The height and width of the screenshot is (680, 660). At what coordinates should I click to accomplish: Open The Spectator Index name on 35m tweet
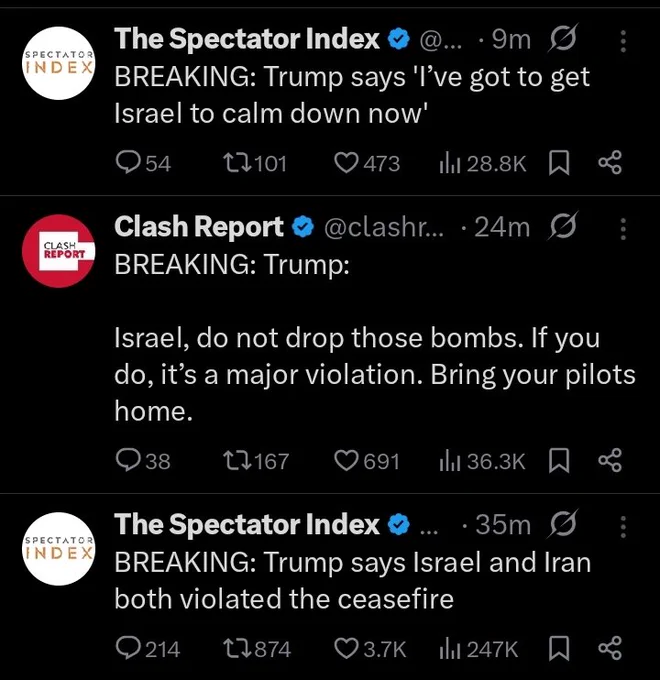(x=247, y=525)
